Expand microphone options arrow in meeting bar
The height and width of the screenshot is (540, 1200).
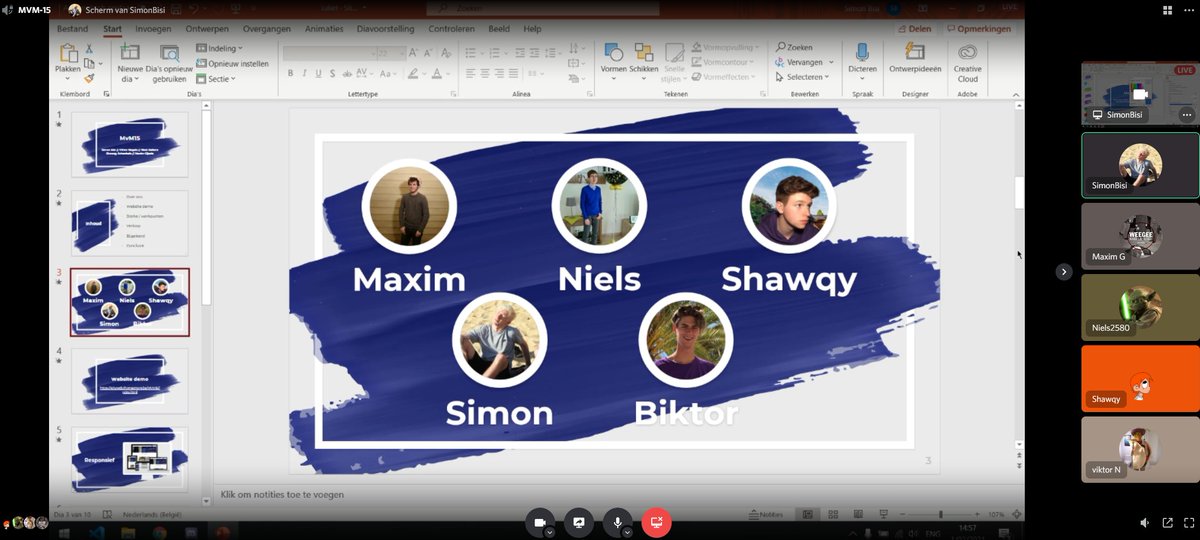coord(627,533)
